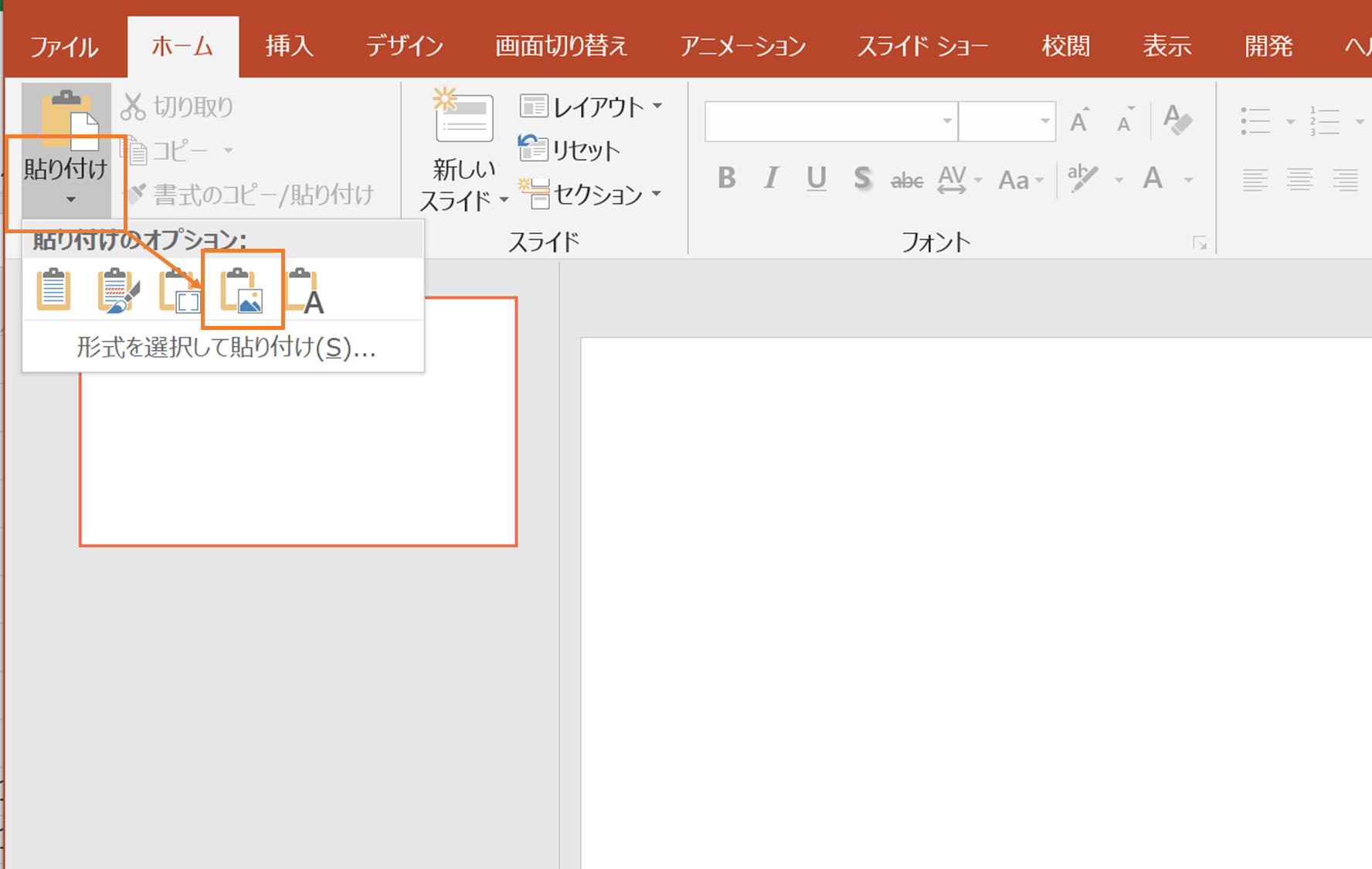Image resolution: width=1372 pixels, height=869 pixels.
Task: Open the セクション section dropdown
Action: [591, 194]
